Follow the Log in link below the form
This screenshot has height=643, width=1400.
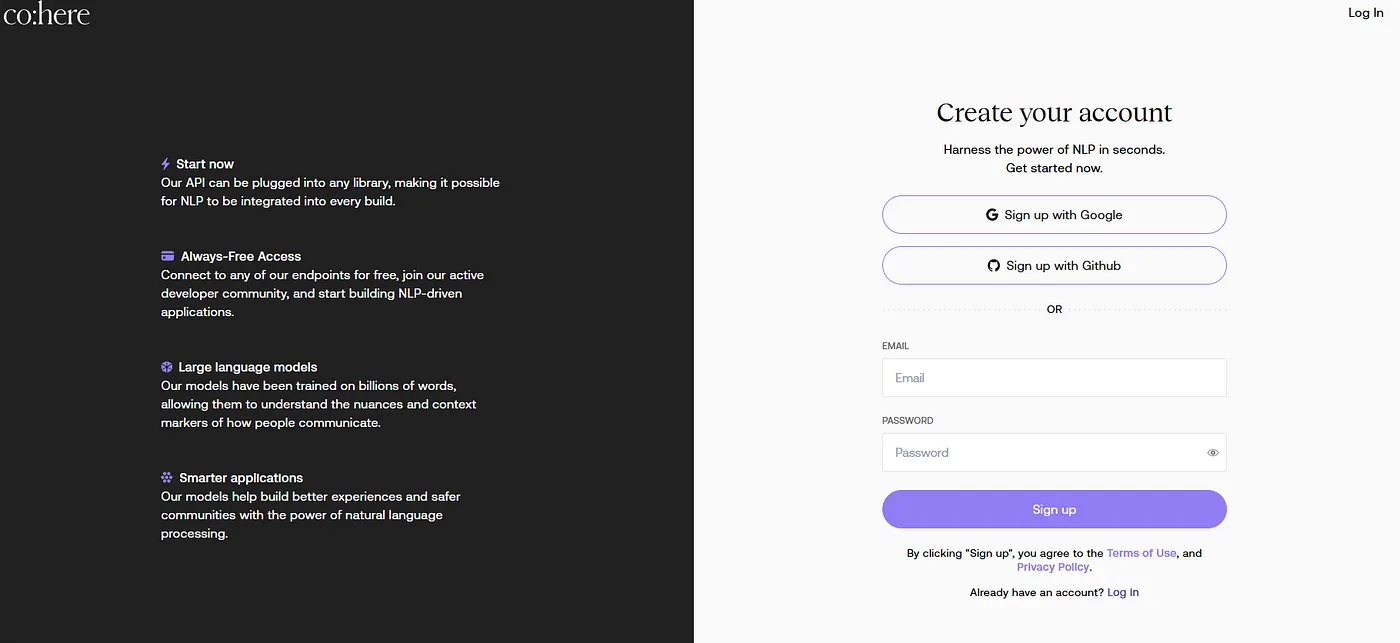pyautogui.click(x=1123, y=592)
